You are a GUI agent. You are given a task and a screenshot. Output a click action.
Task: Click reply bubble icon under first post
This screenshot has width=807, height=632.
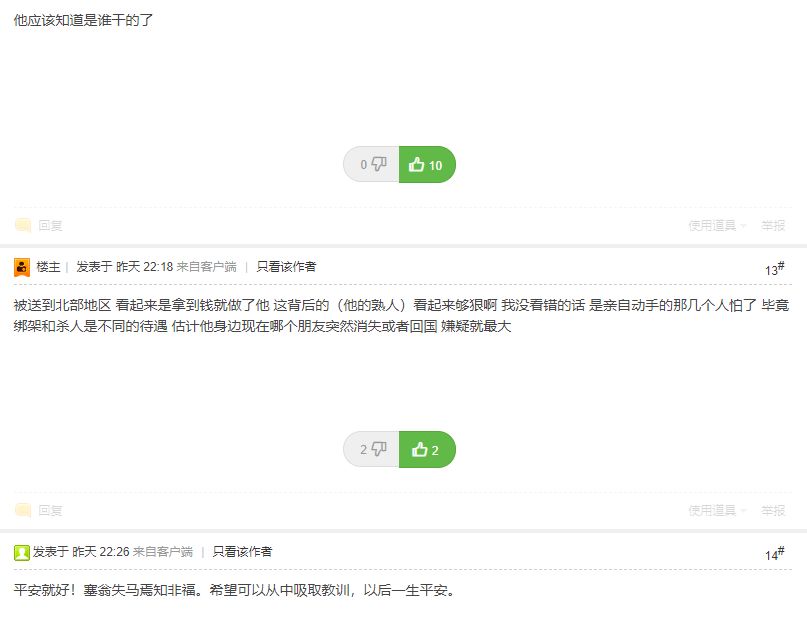(x=23, y=225)
